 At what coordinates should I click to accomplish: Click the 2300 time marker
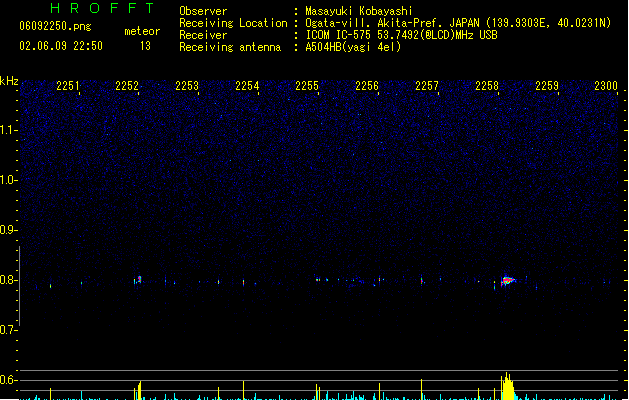(606, 86)
